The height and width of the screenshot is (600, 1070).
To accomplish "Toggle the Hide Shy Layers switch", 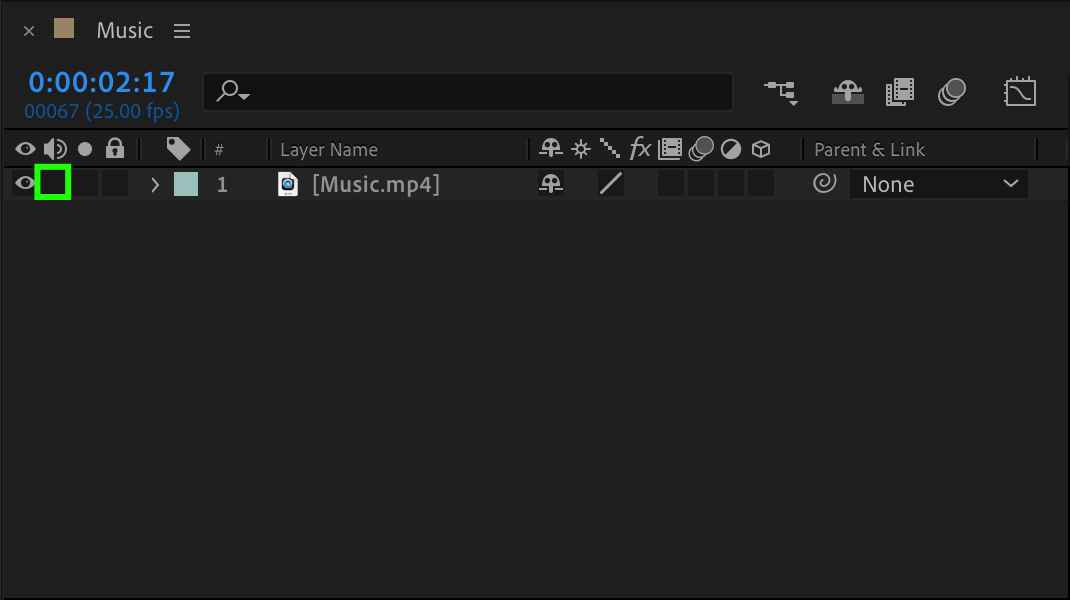I will pos(848,93).
